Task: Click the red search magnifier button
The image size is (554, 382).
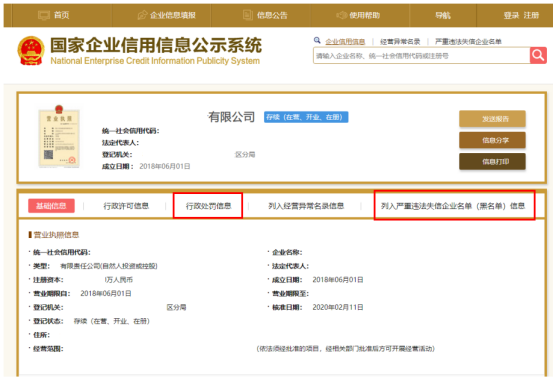Action: click(x=538, y=55)
